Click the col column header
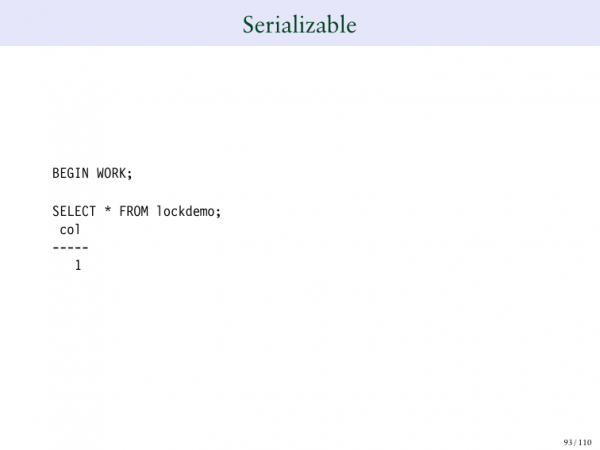The height and width of the screenshot is (450, 600). coord(70,229)
